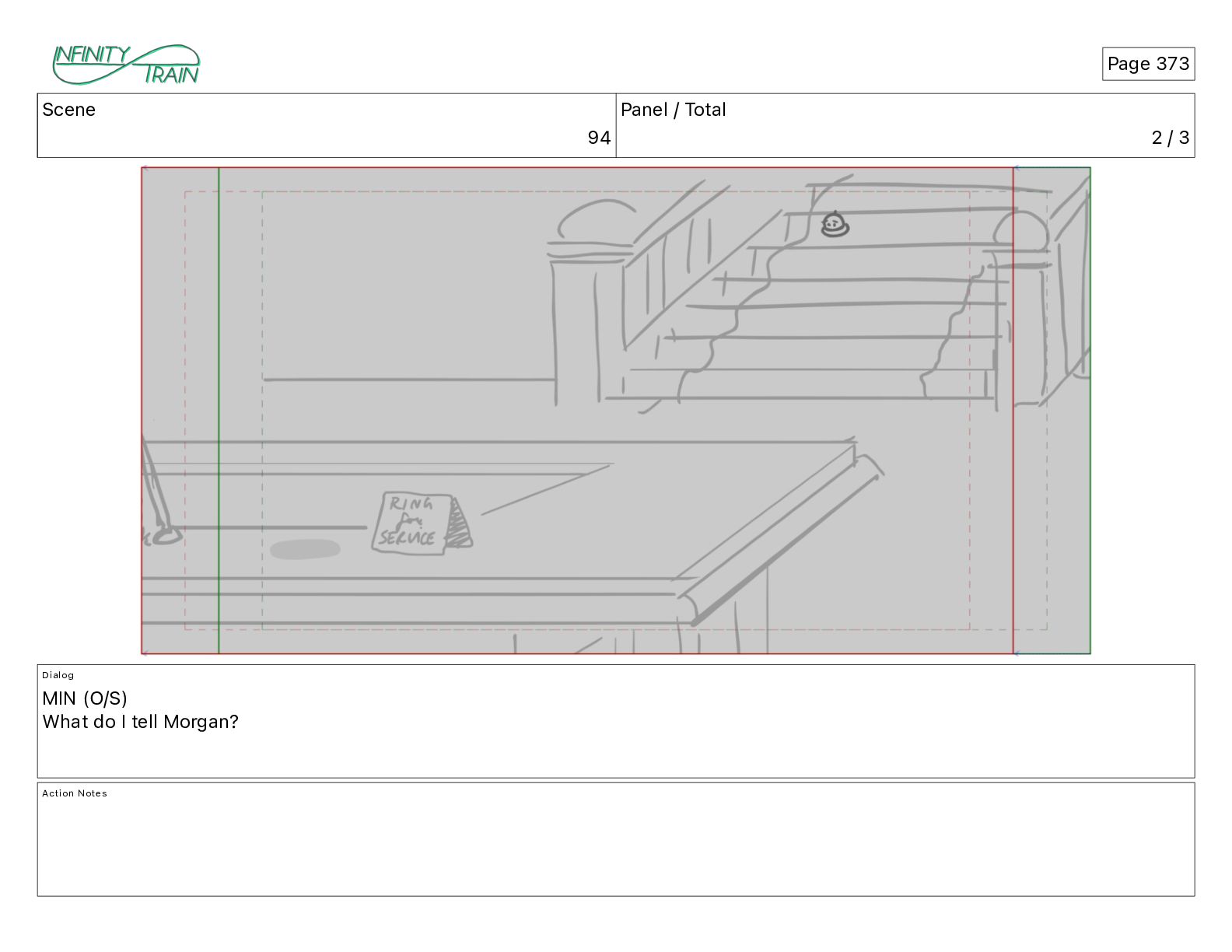The height and width of the screenshot is (952, 1232).
Task: Click the panel count 2 / 3
Action: pyautogui.click(x=1171, y=138)
